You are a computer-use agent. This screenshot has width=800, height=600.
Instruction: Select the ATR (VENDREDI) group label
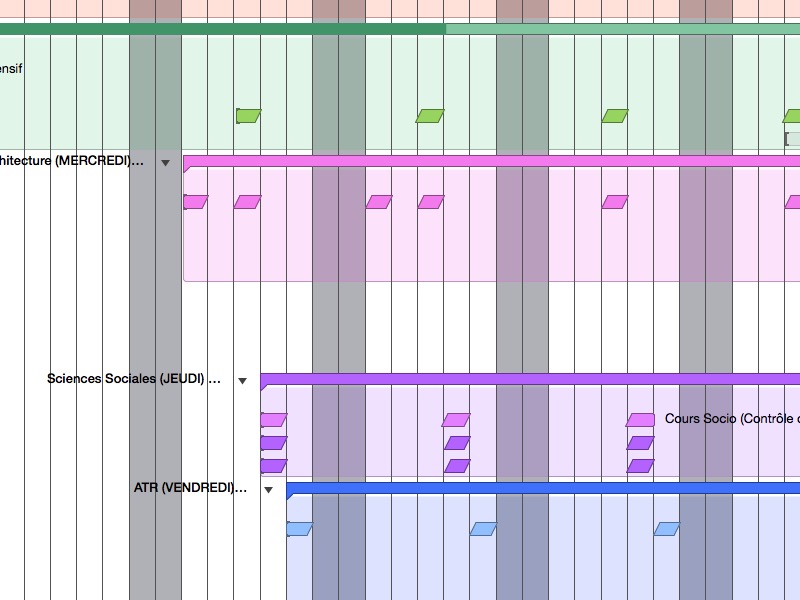pyautogui.click(x=190, y=488)
